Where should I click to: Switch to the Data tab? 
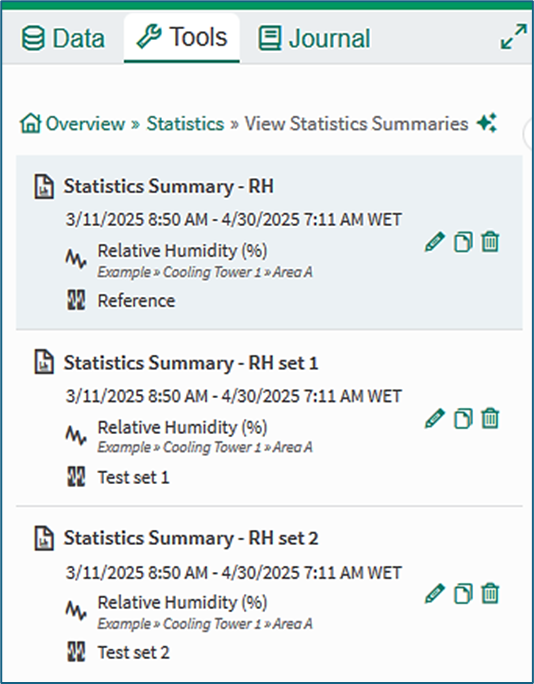pyautogui.click(x=63, y=38)
